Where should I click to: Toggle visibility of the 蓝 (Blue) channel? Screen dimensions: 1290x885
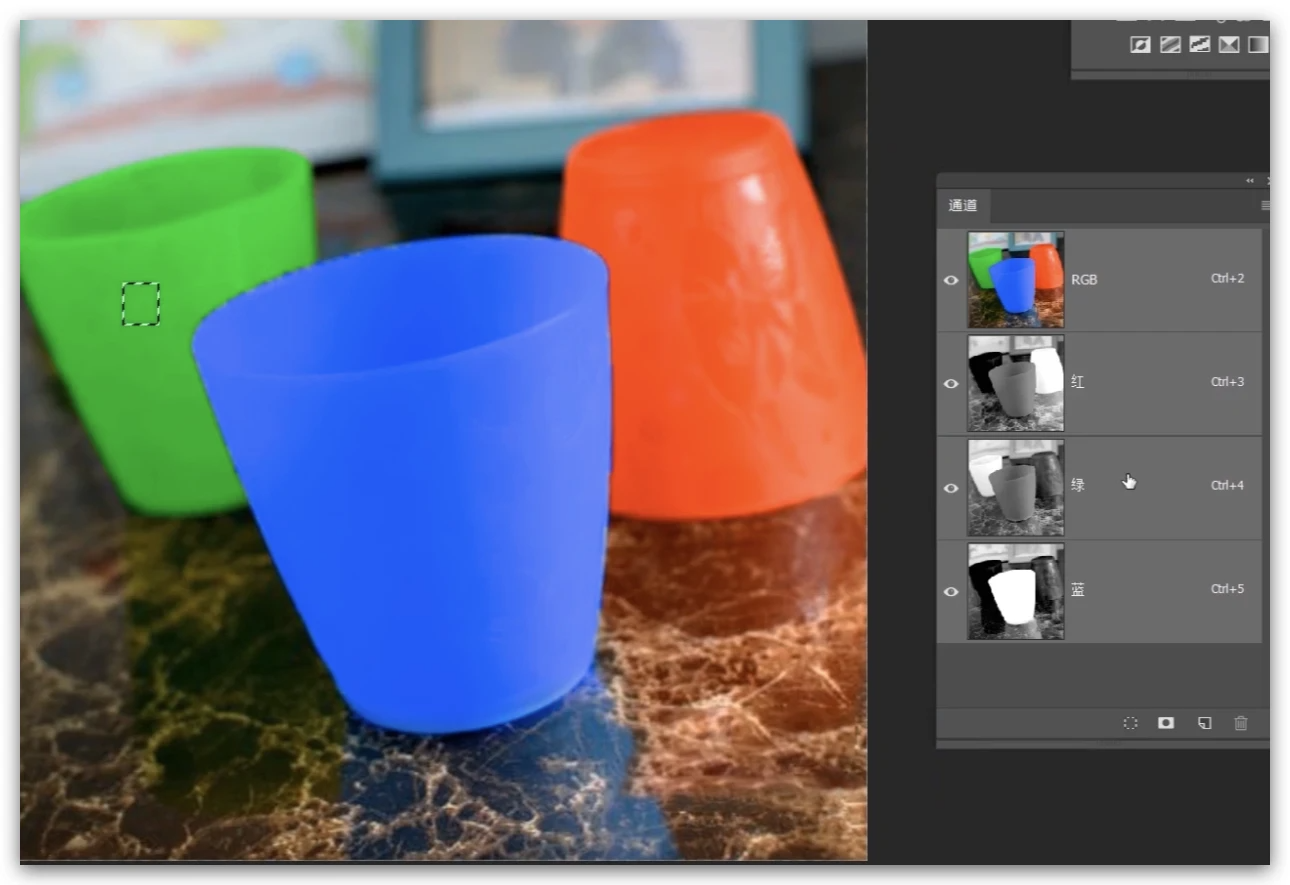[951, 591]
